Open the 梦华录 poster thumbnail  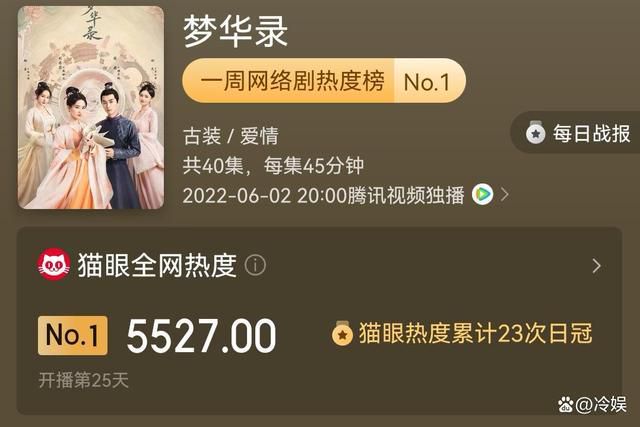(91, 107)
